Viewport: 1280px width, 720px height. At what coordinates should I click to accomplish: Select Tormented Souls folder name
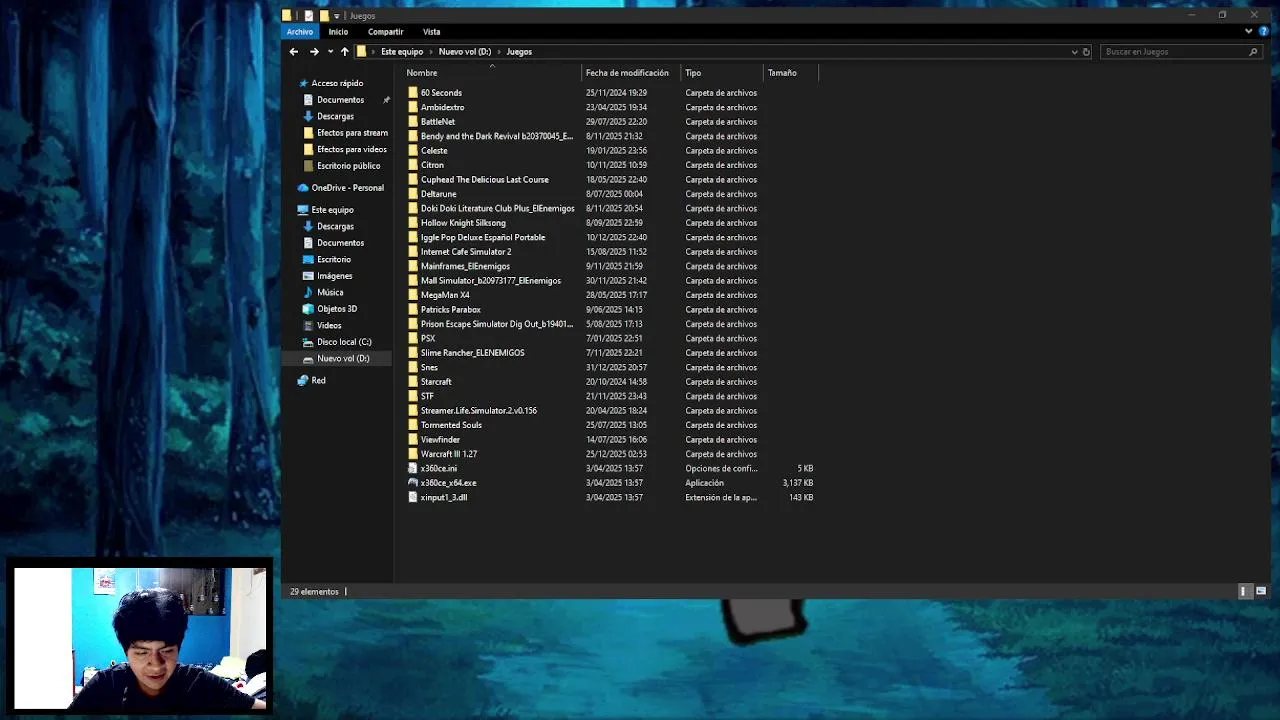(451, 425)
